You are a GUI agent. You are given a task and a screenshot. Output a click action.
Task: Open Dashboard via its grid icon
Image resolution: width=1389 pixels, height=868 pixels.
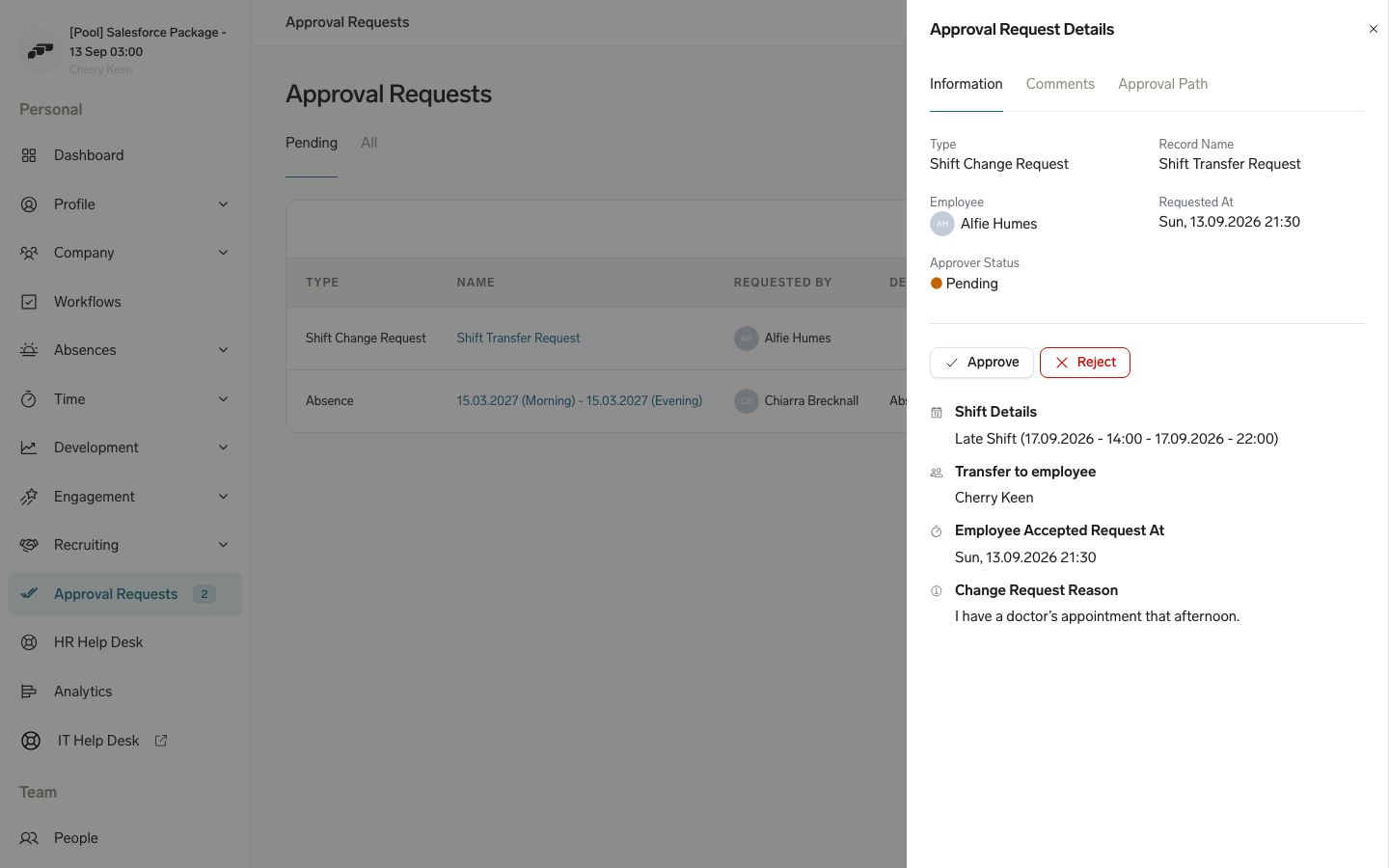[29, 155]
